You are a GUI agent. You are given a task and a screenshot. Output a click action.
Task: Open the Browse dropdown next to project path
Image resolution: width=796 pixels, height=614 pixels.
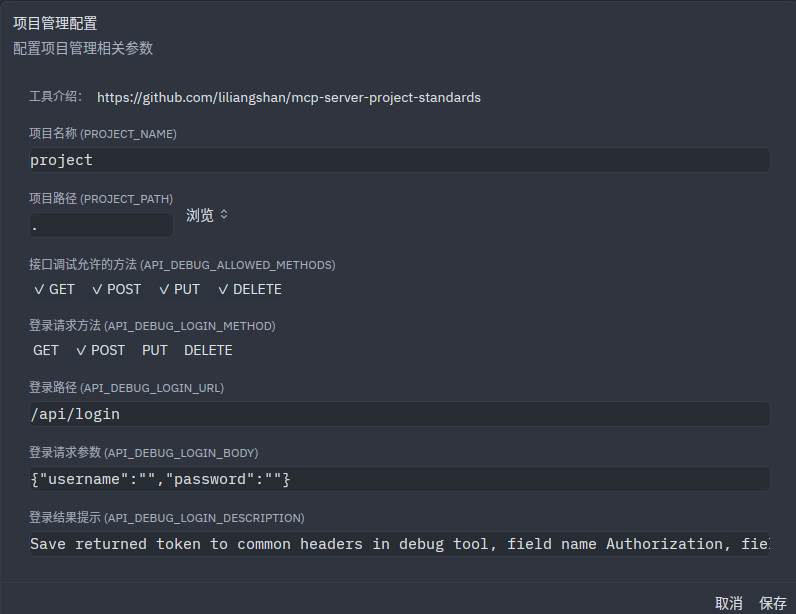coord(200,215)
